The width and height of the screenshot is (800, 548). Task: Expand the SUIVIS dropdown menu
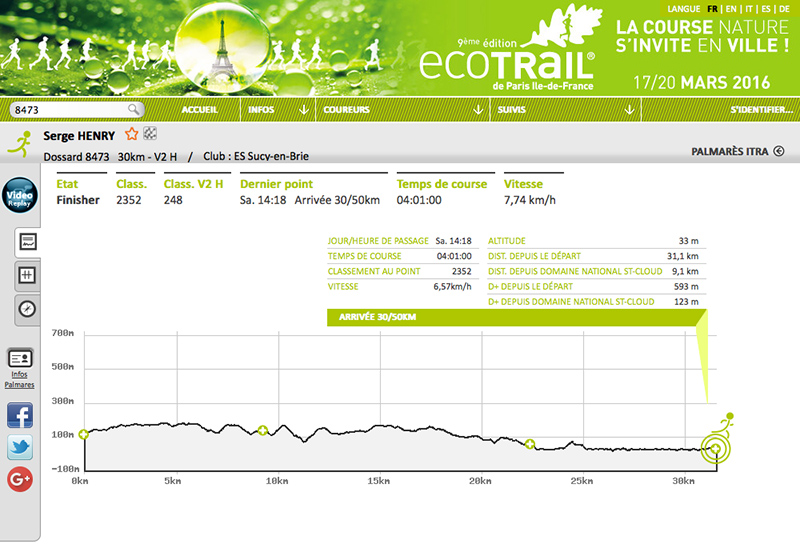(x=631, y=109)
